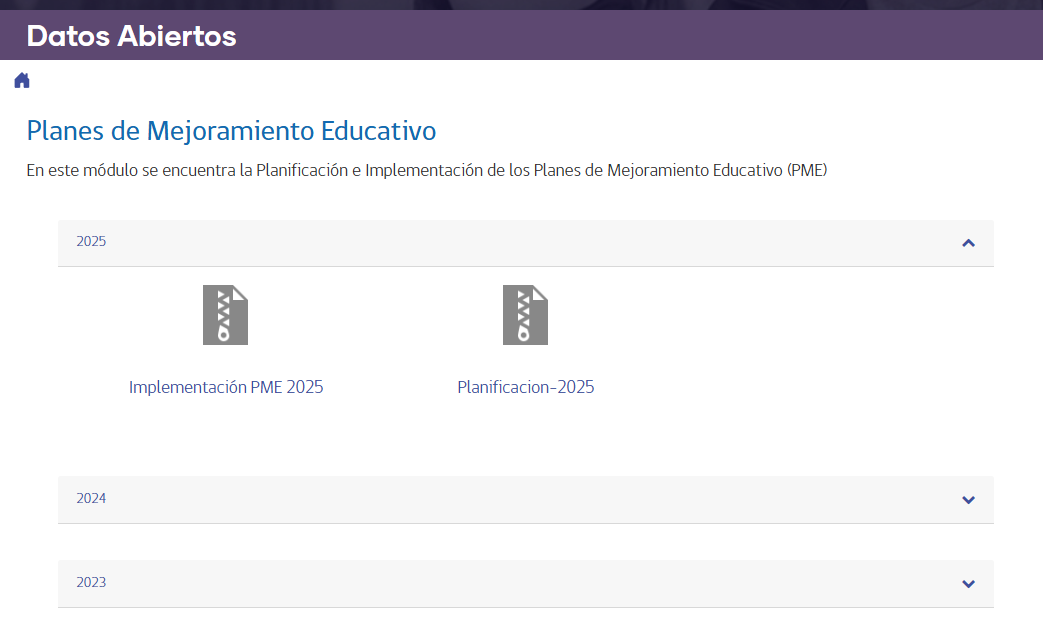
Task: Click the PME module description paragraph
Action: (427, 170)
